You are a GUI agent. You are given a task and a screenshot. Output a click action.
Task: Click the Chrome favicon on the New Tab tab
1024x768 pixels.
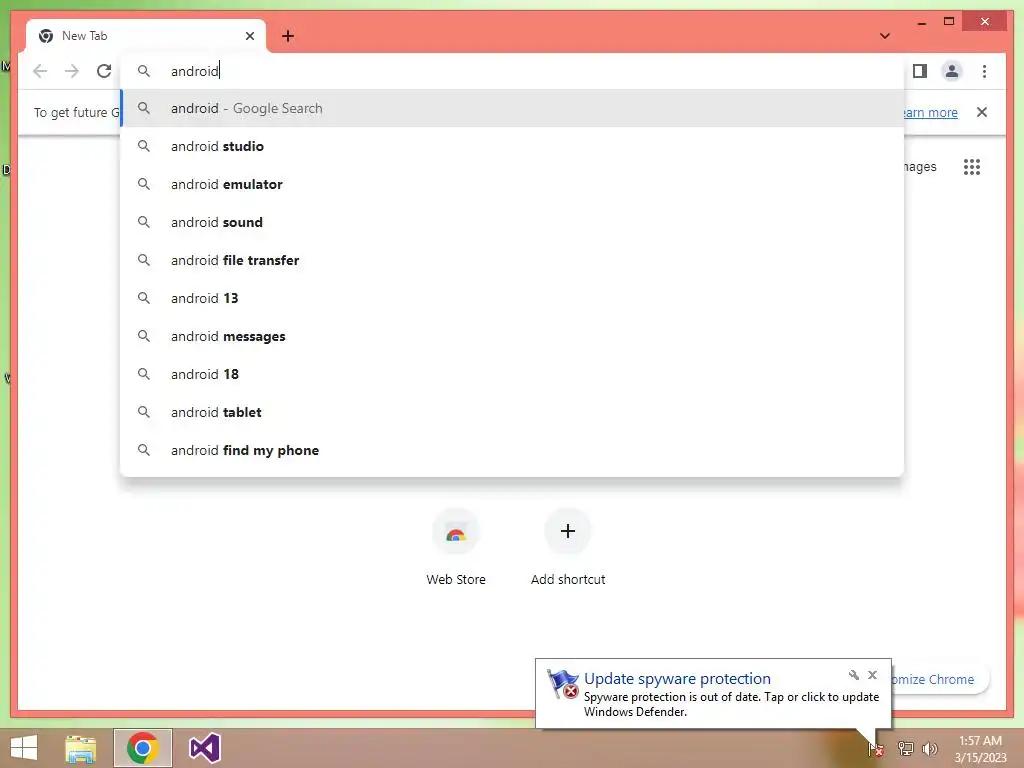(46, 36)
